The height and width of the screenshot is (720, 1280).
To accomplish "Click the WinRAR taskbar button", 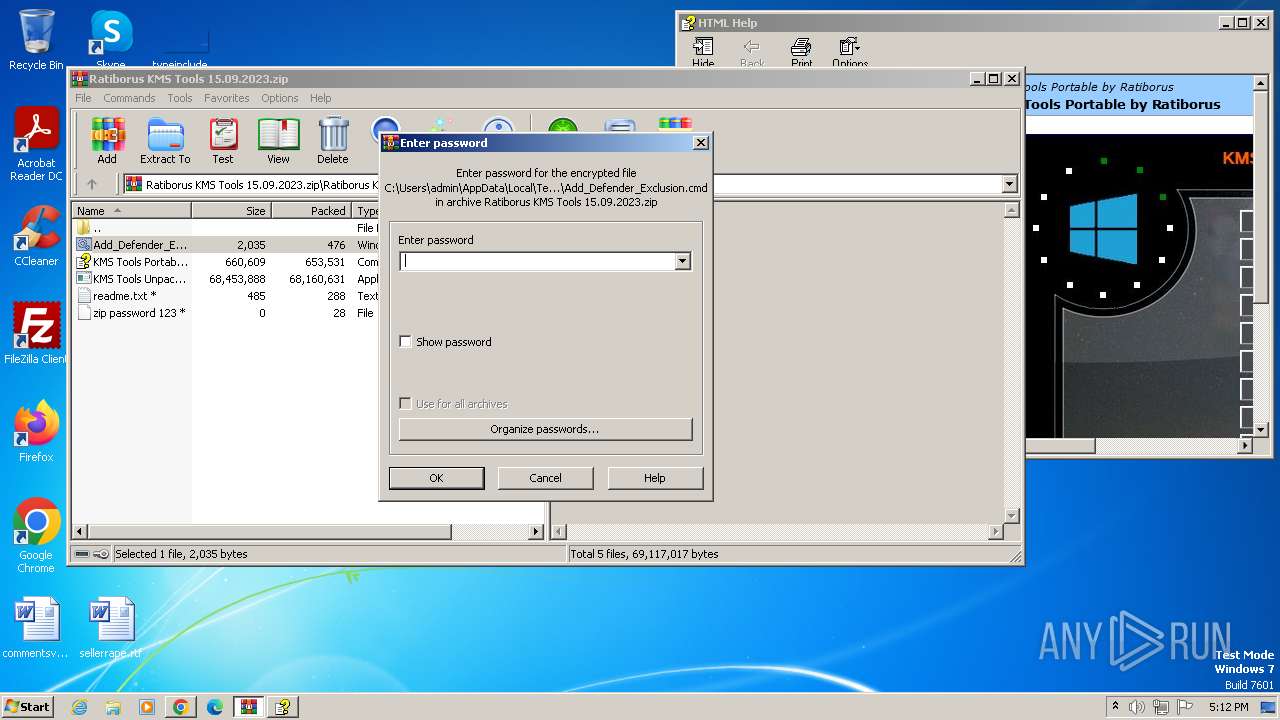I will coord(249,707).
